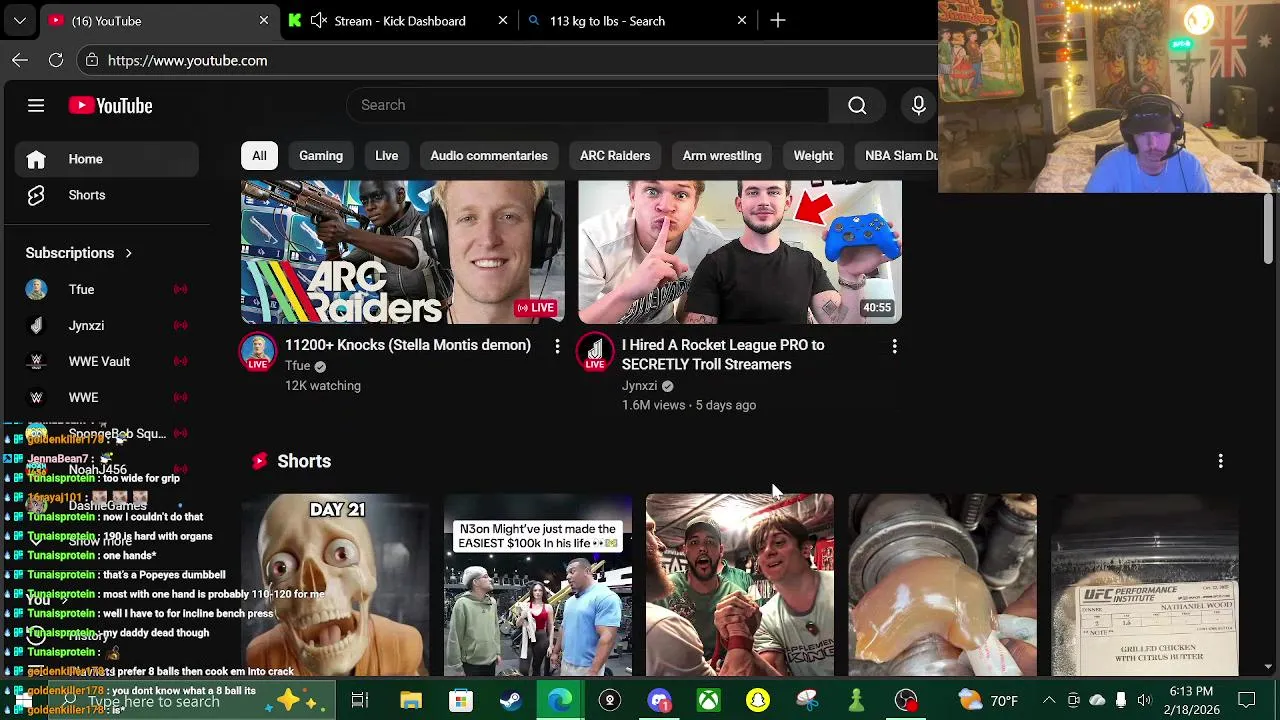Switch to Stream - Kick Dashboard tab
The width and height of the screenshot is (1280, 720).
click(398, 21)
